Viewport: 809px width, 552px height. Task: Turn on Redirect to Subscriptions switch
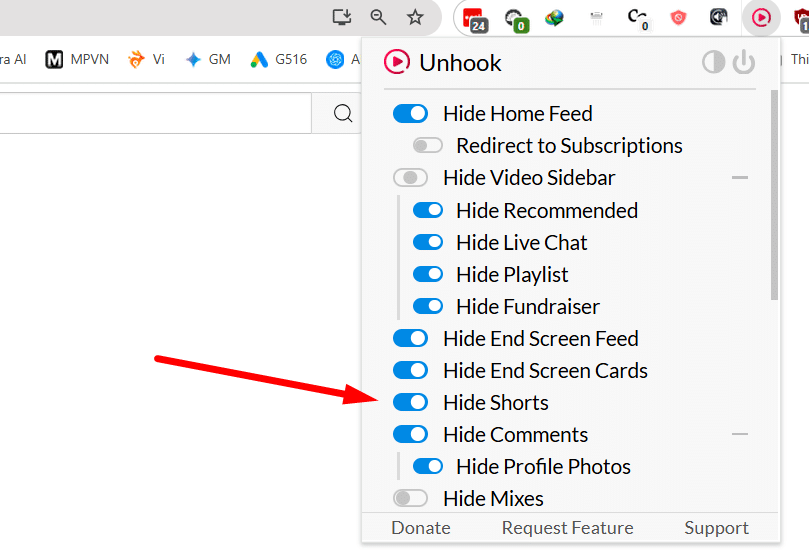(428, 145)
